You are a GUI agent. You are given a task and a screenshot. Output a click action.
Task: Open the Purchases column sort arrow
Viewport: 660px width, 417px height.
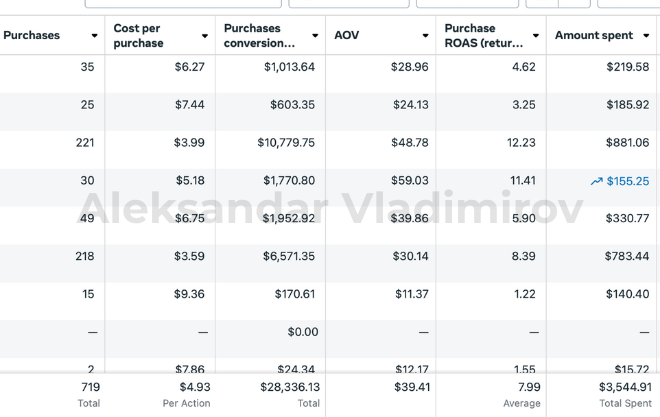tap(94, 36)
